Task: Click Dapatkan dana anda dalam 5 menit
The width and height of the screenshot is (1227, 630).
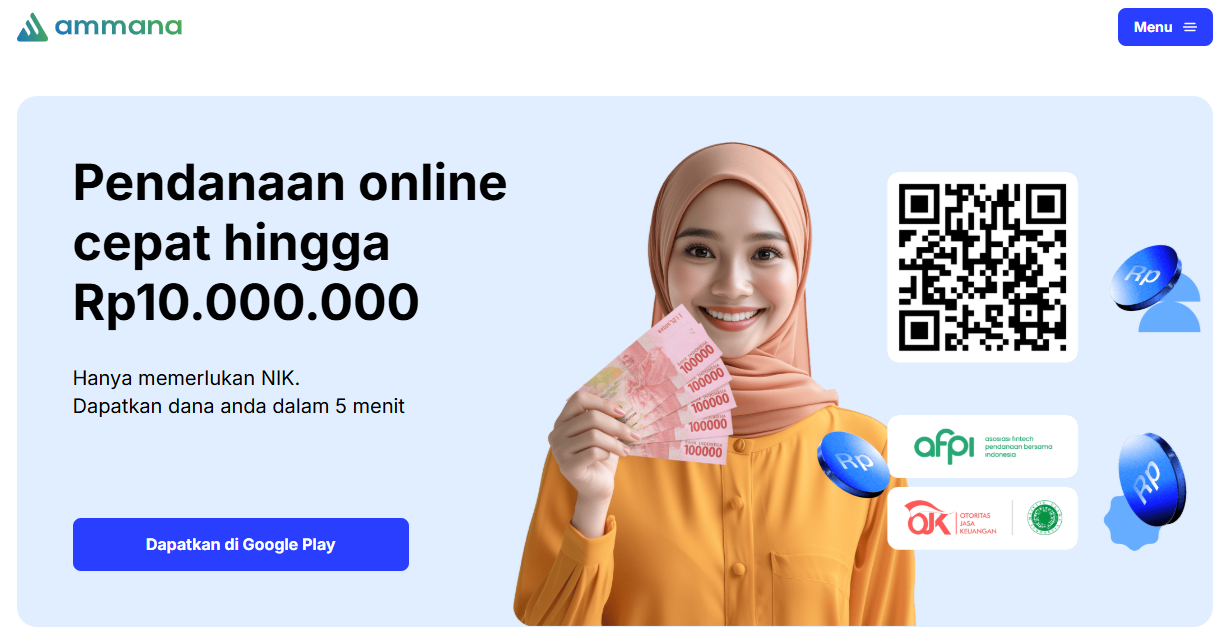Action: coord(239,407)
